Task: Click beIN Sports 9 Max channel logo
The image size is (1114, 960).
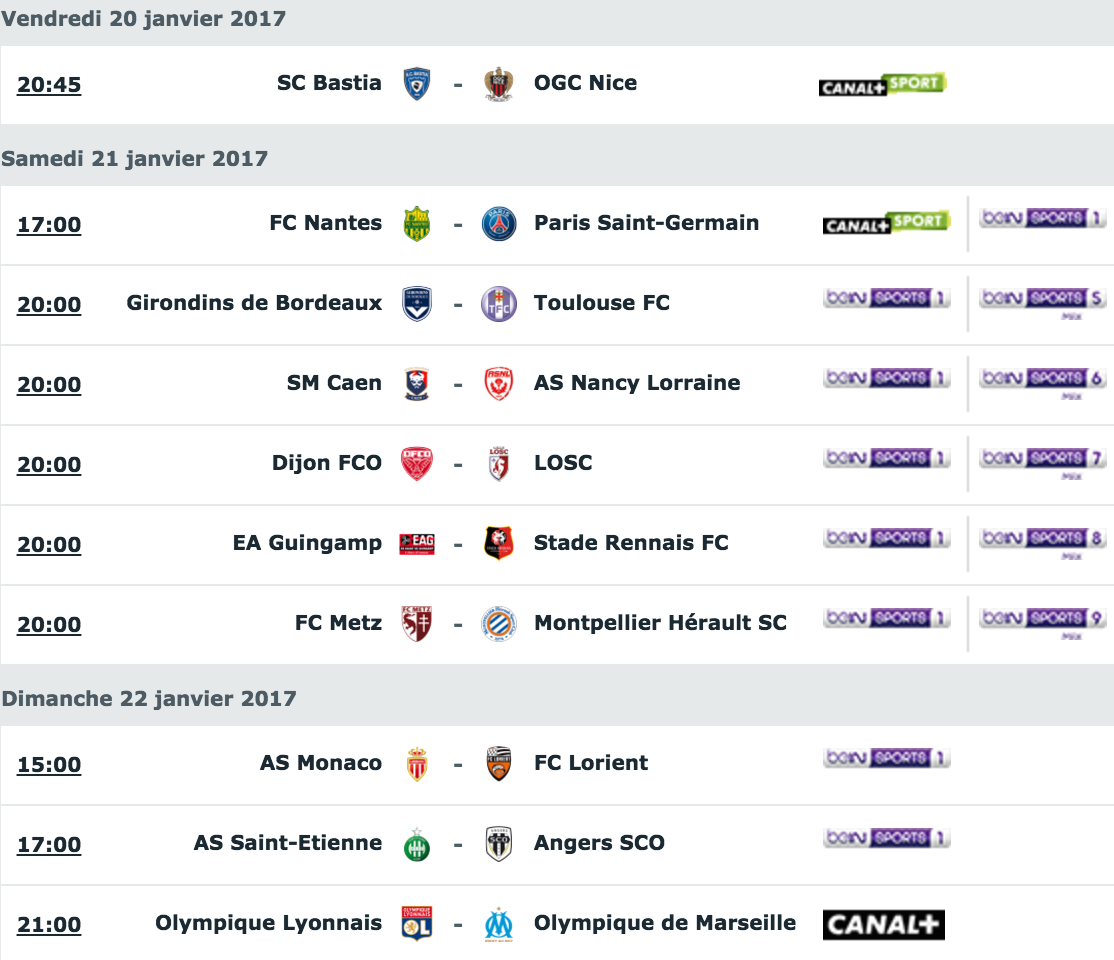Action: pyautogui.click(x=1043, y=622)
